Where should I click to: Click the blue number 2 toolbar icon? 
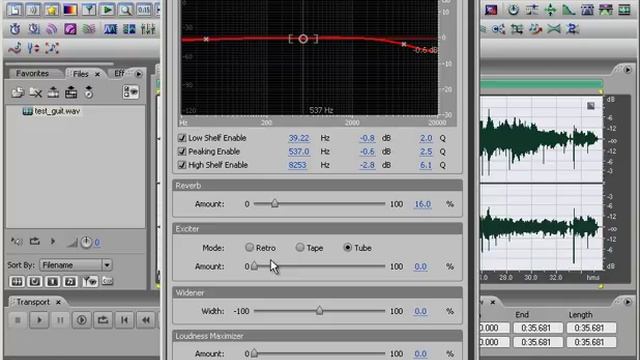pos(572,29)
